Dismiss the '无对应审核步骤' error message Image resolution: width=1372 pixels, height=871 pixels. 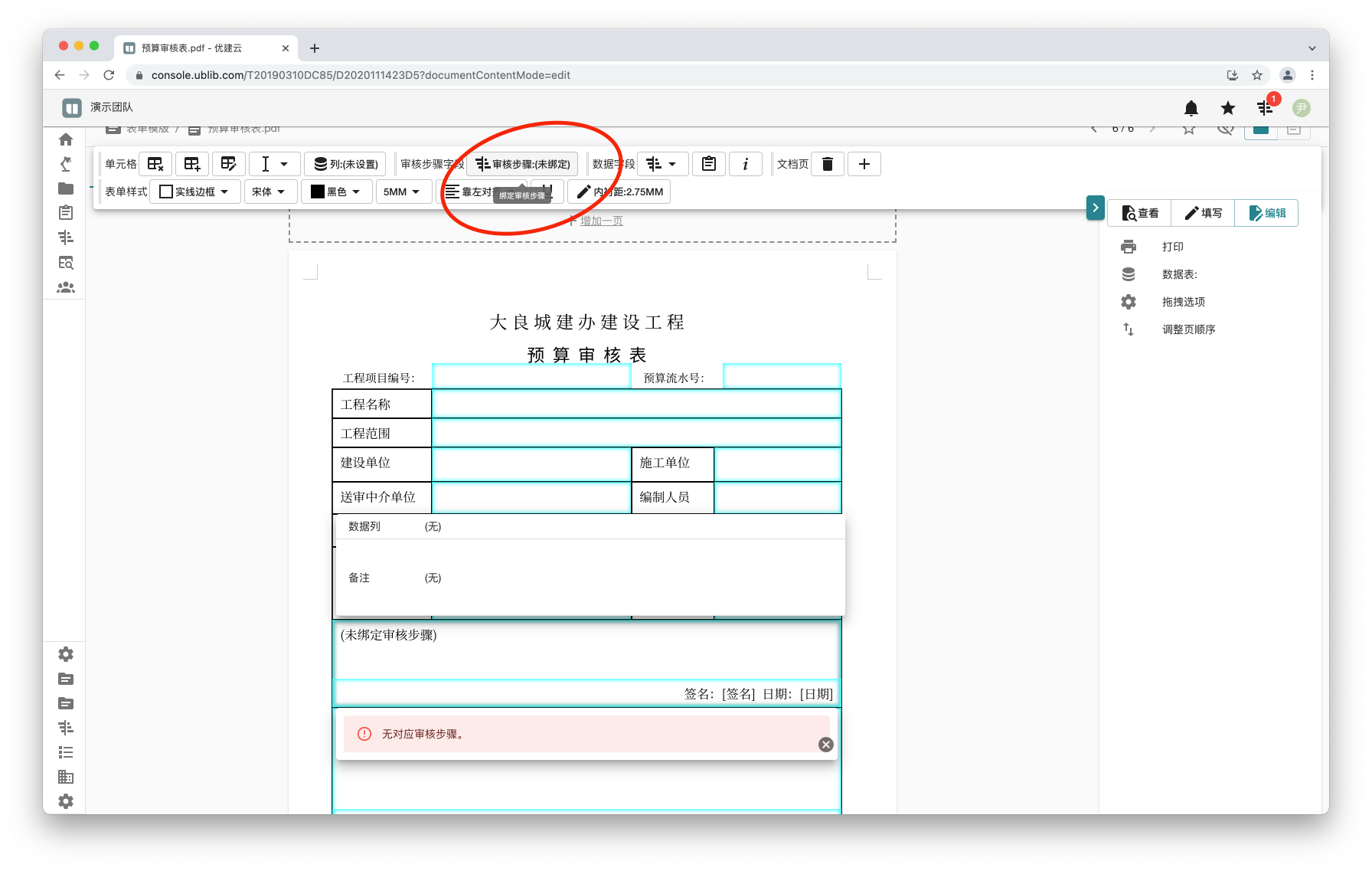[825, 745]
